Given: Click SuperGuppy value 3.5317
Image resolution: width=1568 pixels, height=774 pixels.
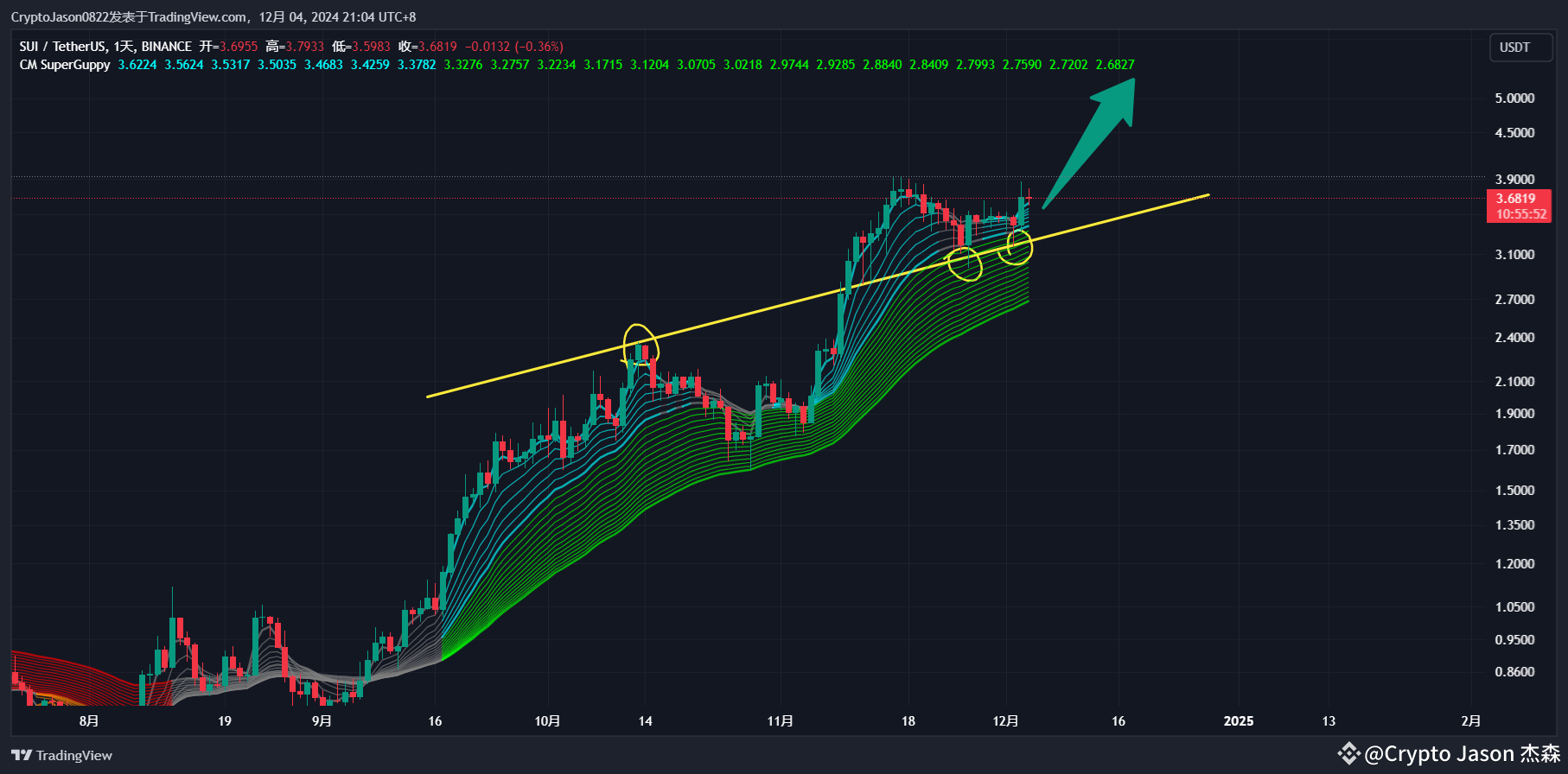Looking at the screenshot, I should click(231, 65).
